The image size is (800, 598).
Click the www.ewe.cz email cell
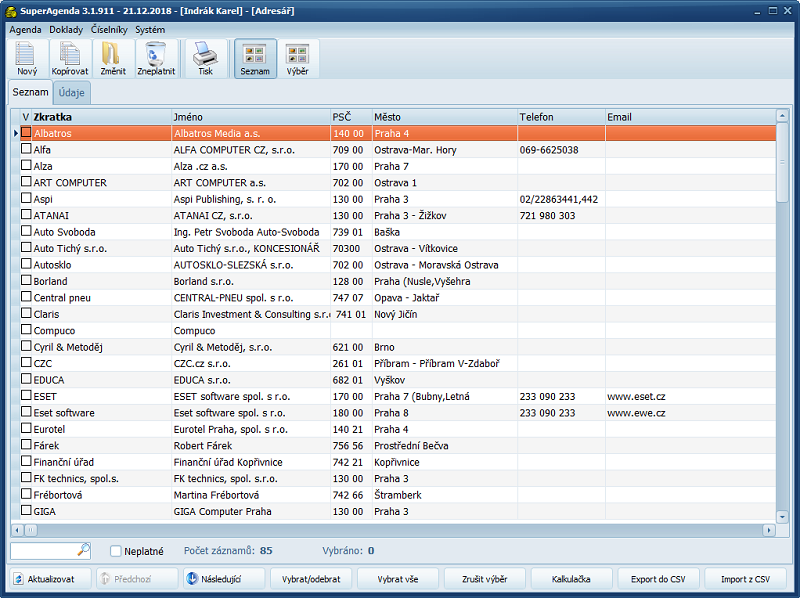click(x=690, y=413)
